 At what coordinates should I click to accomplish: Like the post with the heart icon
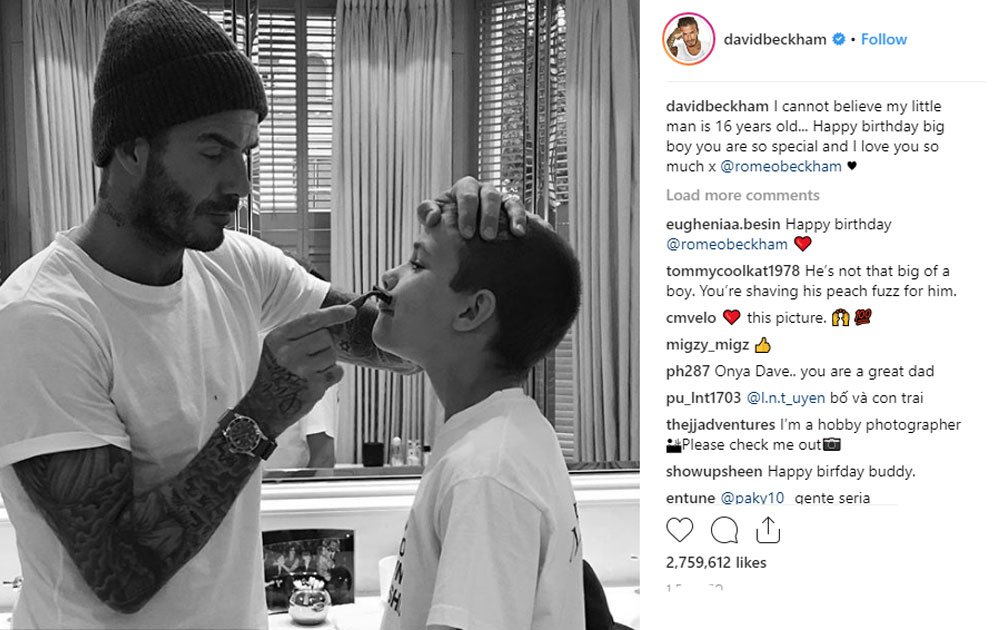pos(680,529)
